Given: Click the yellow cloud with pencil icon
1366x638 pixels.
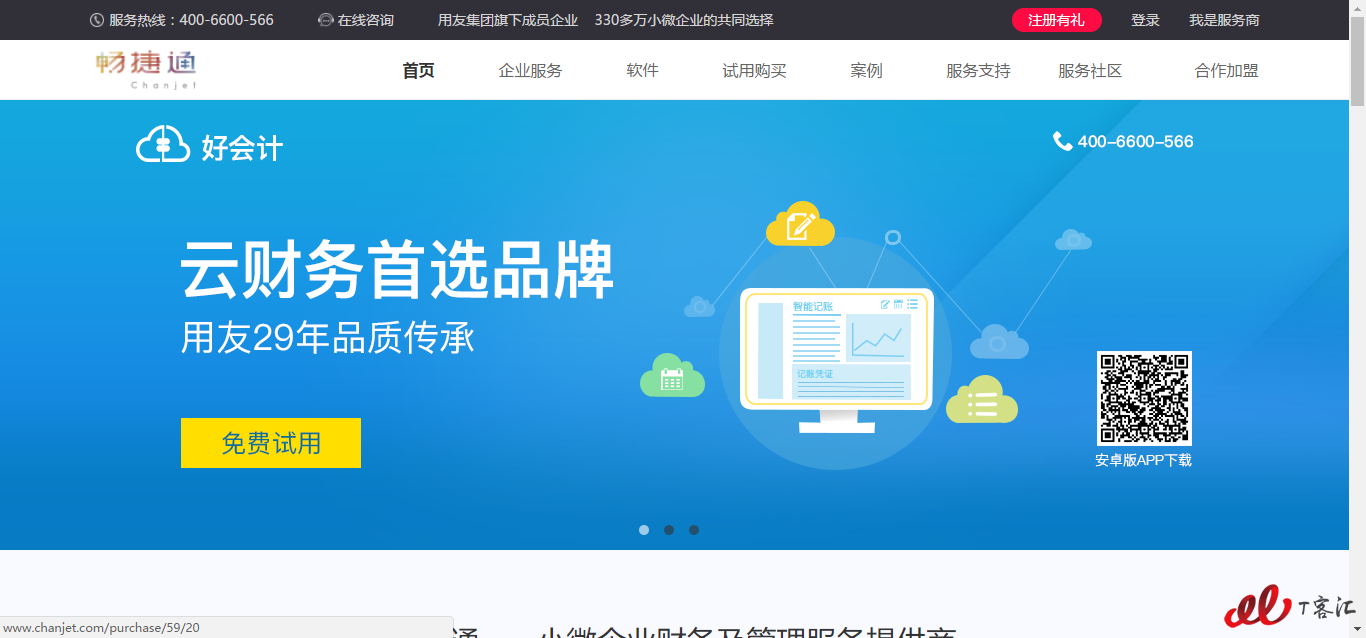Looking at the screenshot, I should point(800,224).
